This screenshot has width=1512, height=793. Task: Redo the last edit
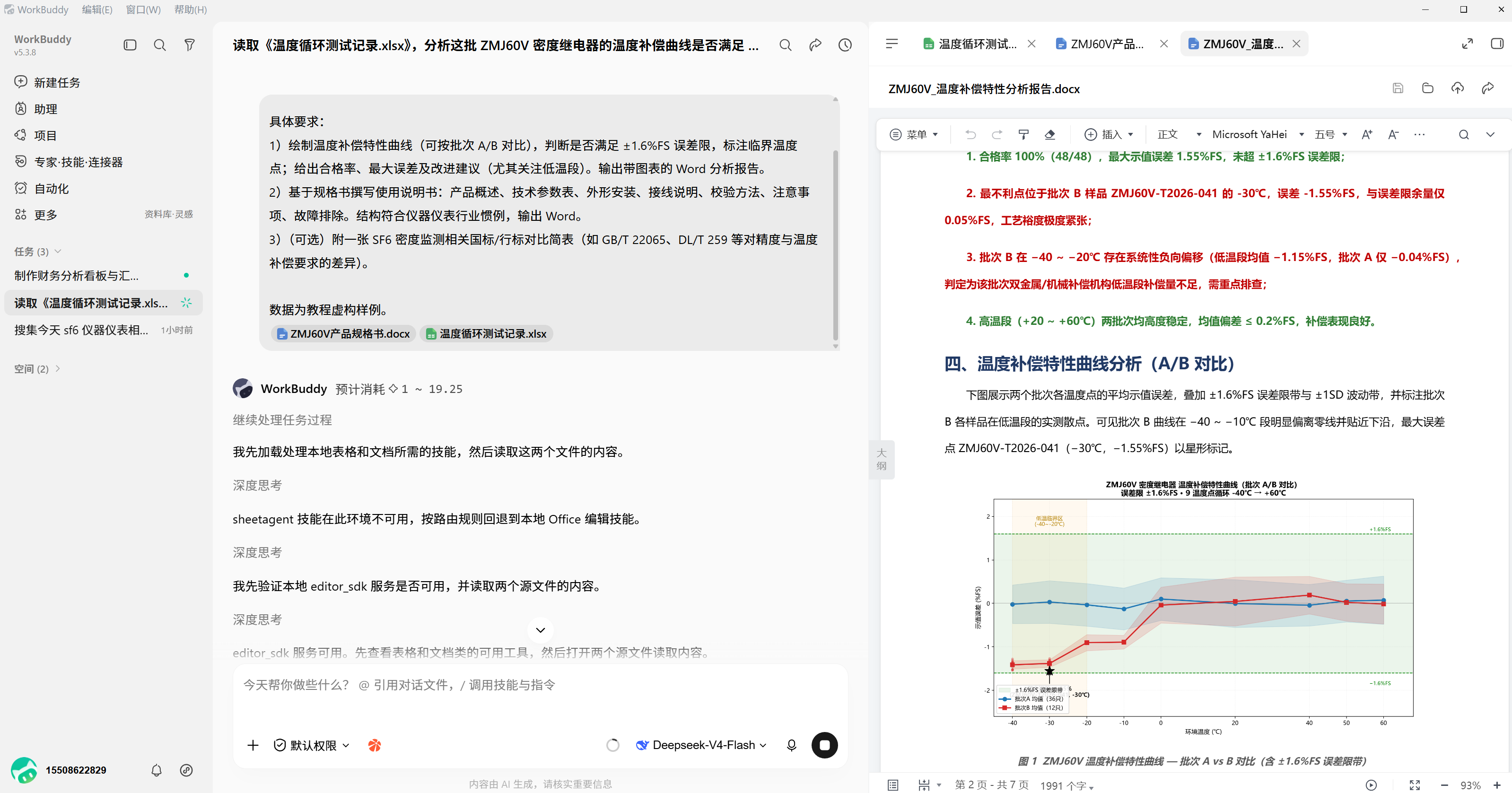[996, 134]
